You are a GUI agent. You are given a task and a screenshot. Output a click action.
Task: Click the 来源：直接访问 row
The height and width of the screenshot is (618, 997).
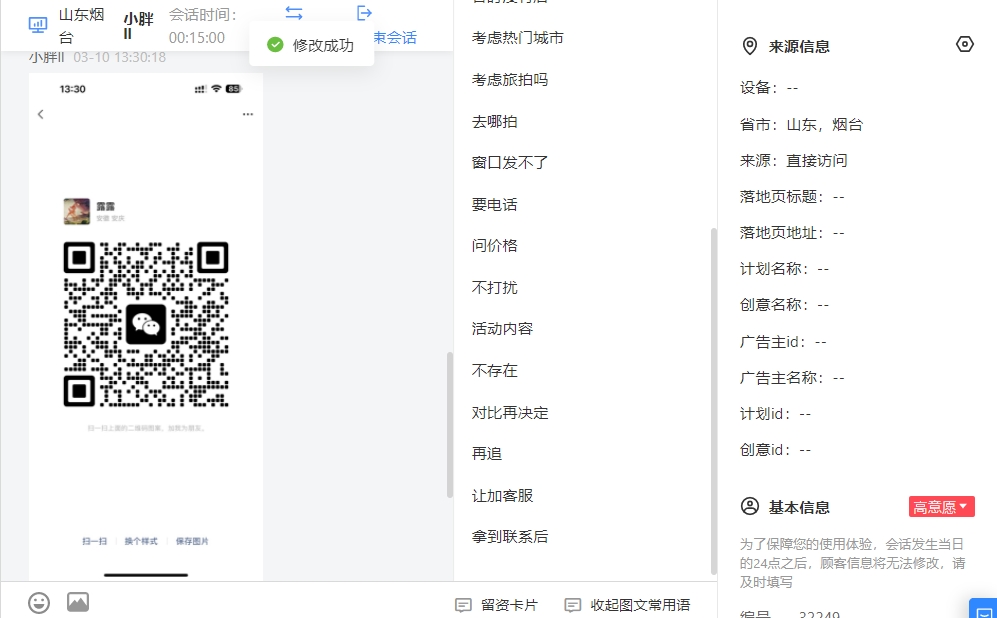(x=794, y=161)
